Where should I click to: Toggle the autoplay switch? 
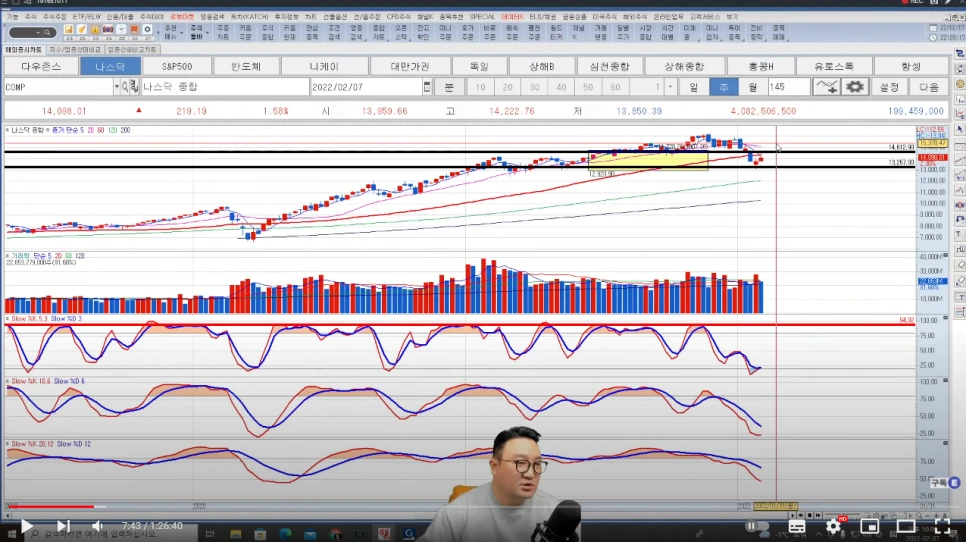pyautogui.click(x=758, y=527)
